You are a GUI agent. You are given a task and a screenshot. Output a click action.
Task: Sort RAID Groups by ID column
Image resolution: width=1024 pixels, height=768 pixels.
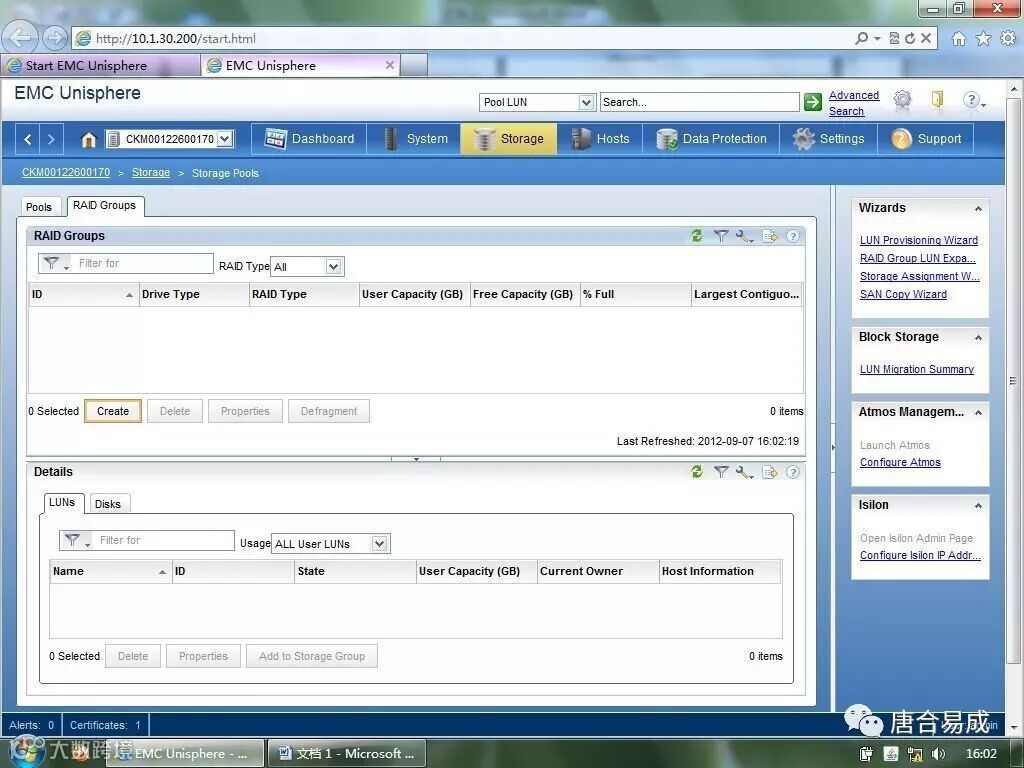click(x=83, y=295)
